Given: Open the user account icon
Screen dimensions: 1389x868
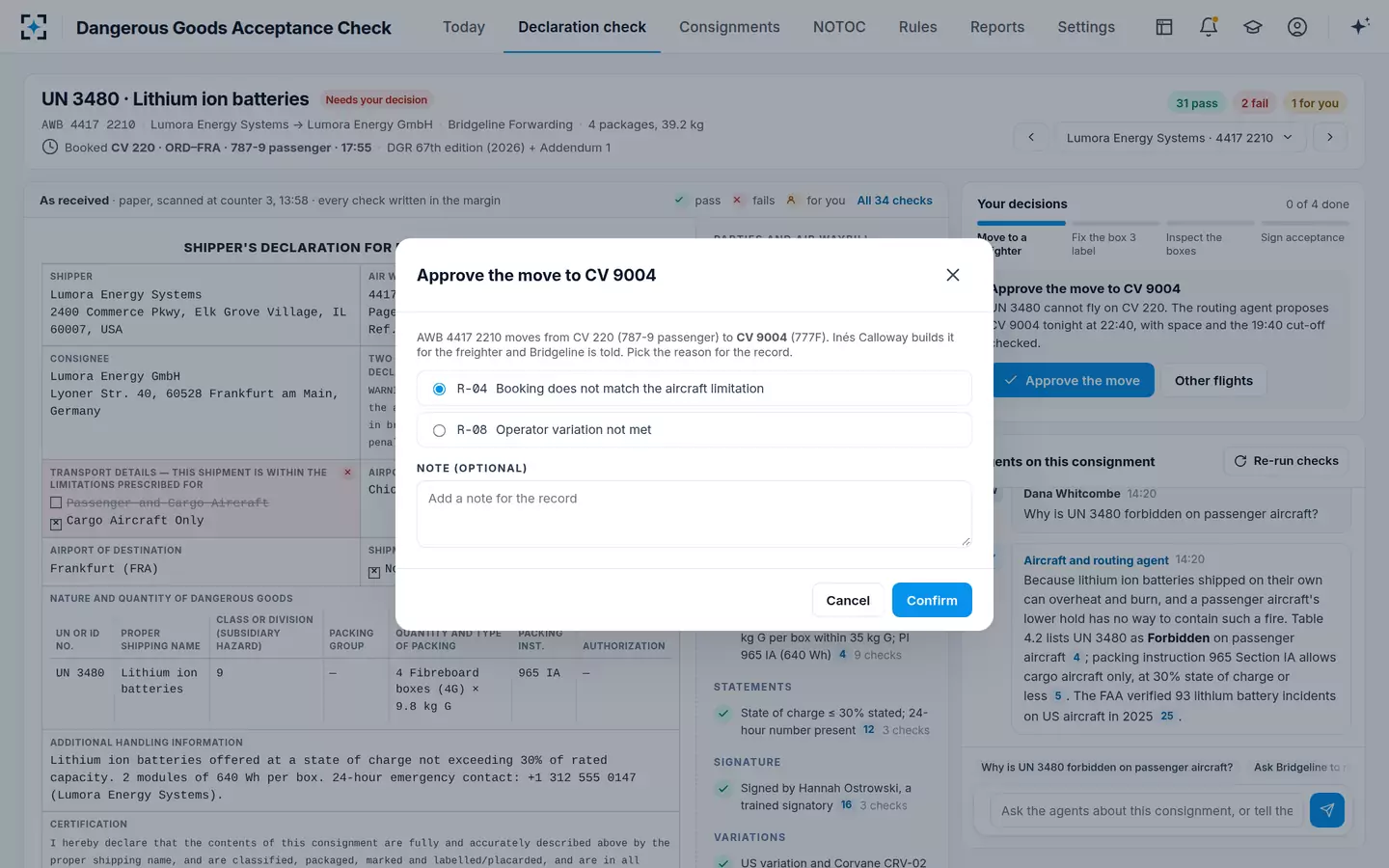Looking at the screenshot, I should 1297,27.
